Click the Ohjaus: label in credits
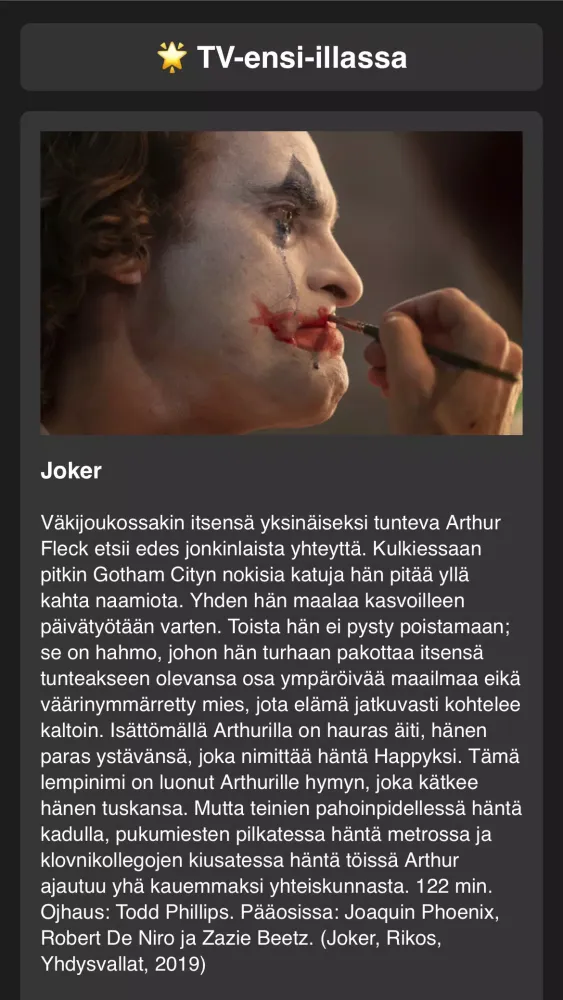This screenshot has height=1000, width=563. pyautogui.click(x=75, y=913)
